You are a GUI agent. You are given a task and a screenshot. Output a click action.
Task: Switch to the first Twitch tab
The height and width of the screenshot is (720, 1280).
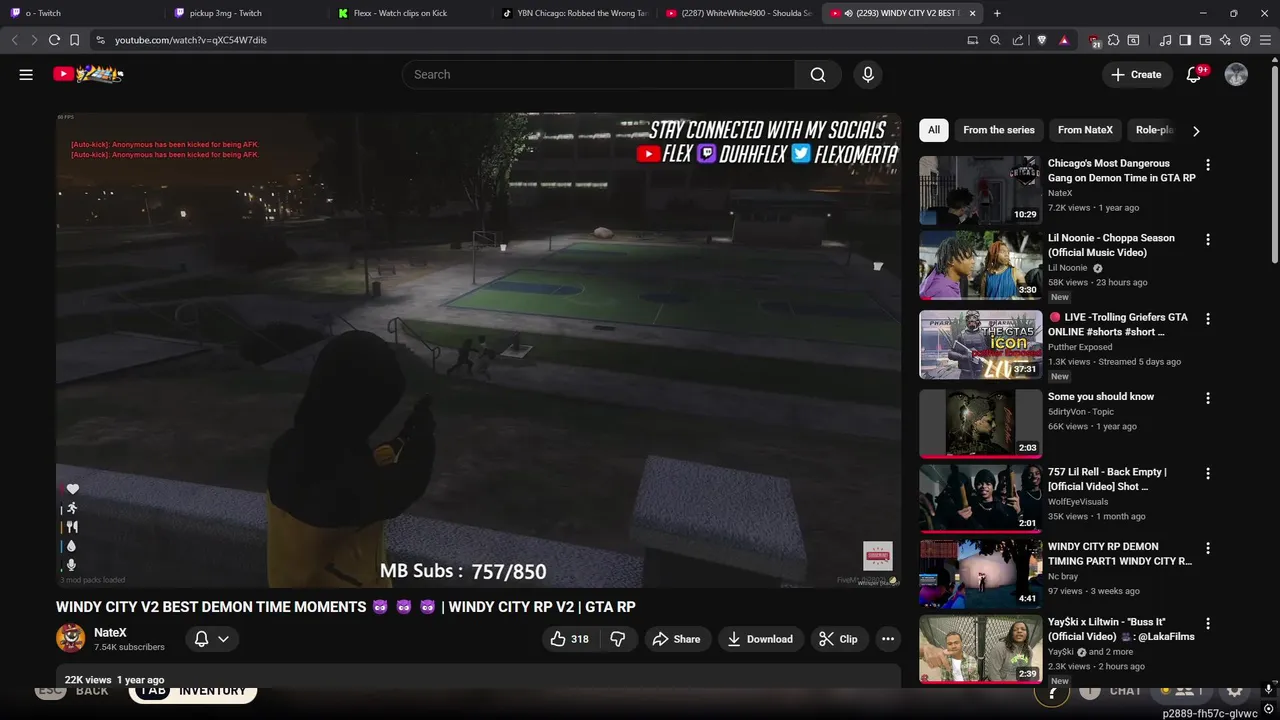[82, 13]
